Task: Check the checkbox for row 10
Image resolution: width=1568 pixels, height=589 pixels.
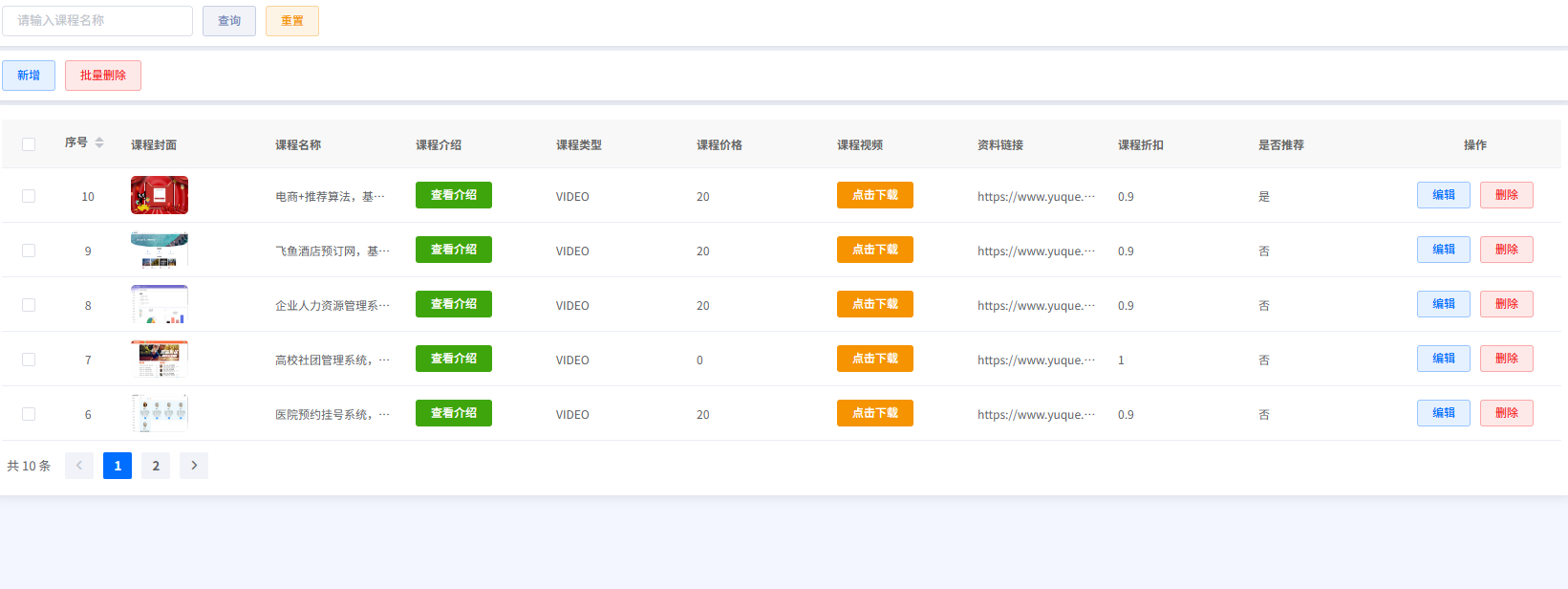Action: 29,196
